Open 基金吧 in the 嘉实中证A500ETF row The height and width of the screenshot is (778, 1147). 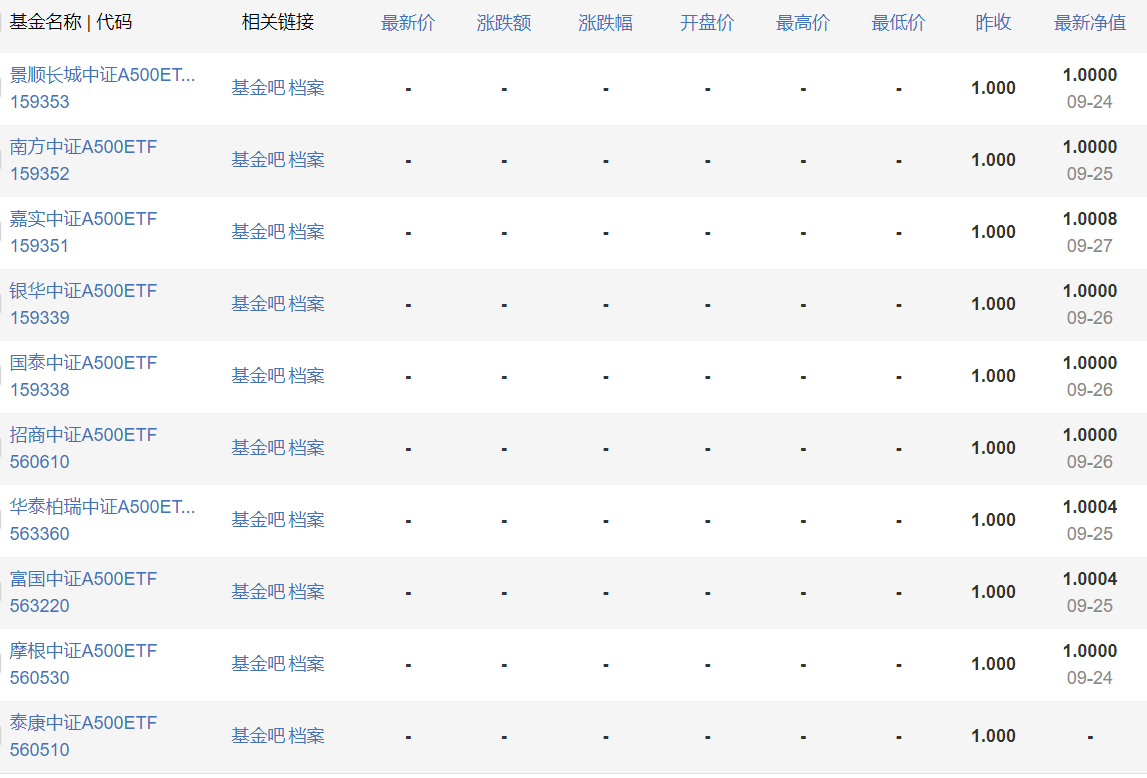click(x=258, y=232)
